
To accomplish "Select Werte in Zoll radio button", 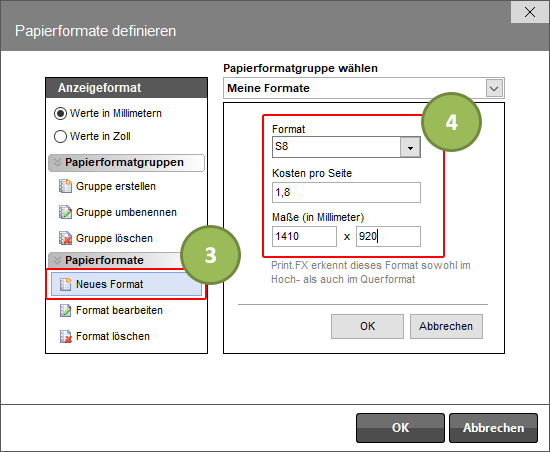I will click(x=60, y=136).
